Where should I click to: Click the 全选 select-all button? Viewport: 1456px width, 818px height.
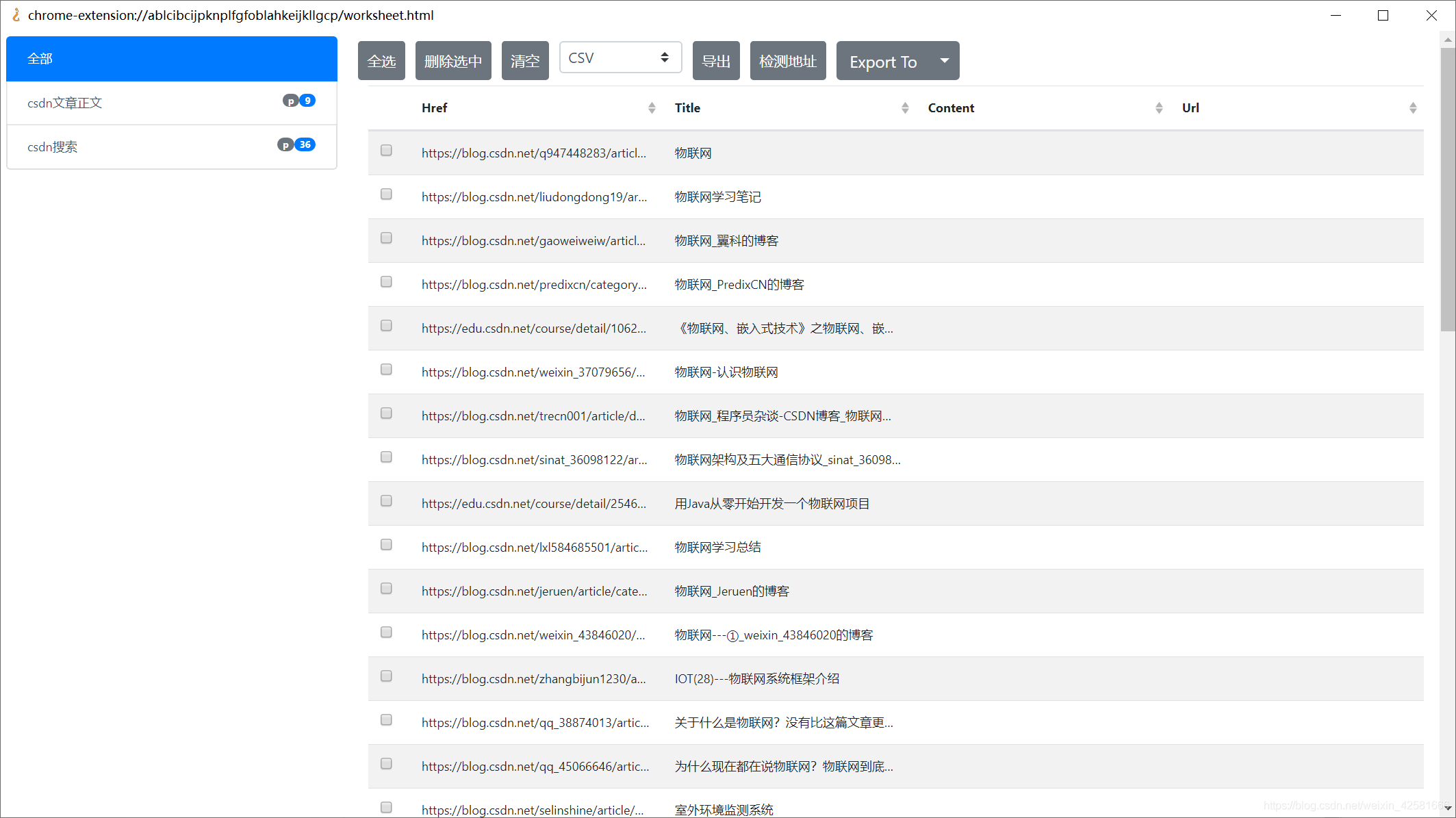coord(381,61)
